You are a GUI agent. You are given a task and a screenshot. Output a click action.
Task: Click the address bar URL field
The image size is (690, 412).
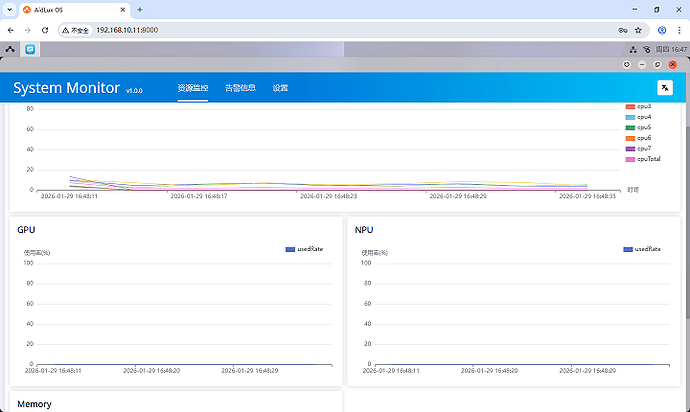click(x=300, y=30)
